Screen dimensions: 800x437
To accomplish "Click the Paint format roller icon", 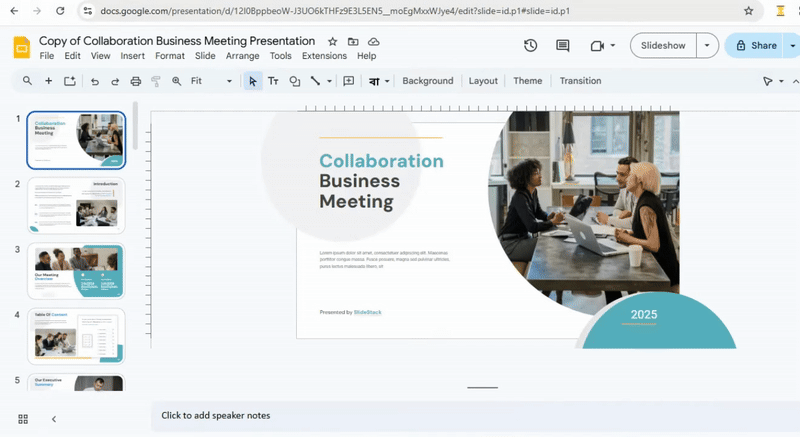I will pos(156,81).
